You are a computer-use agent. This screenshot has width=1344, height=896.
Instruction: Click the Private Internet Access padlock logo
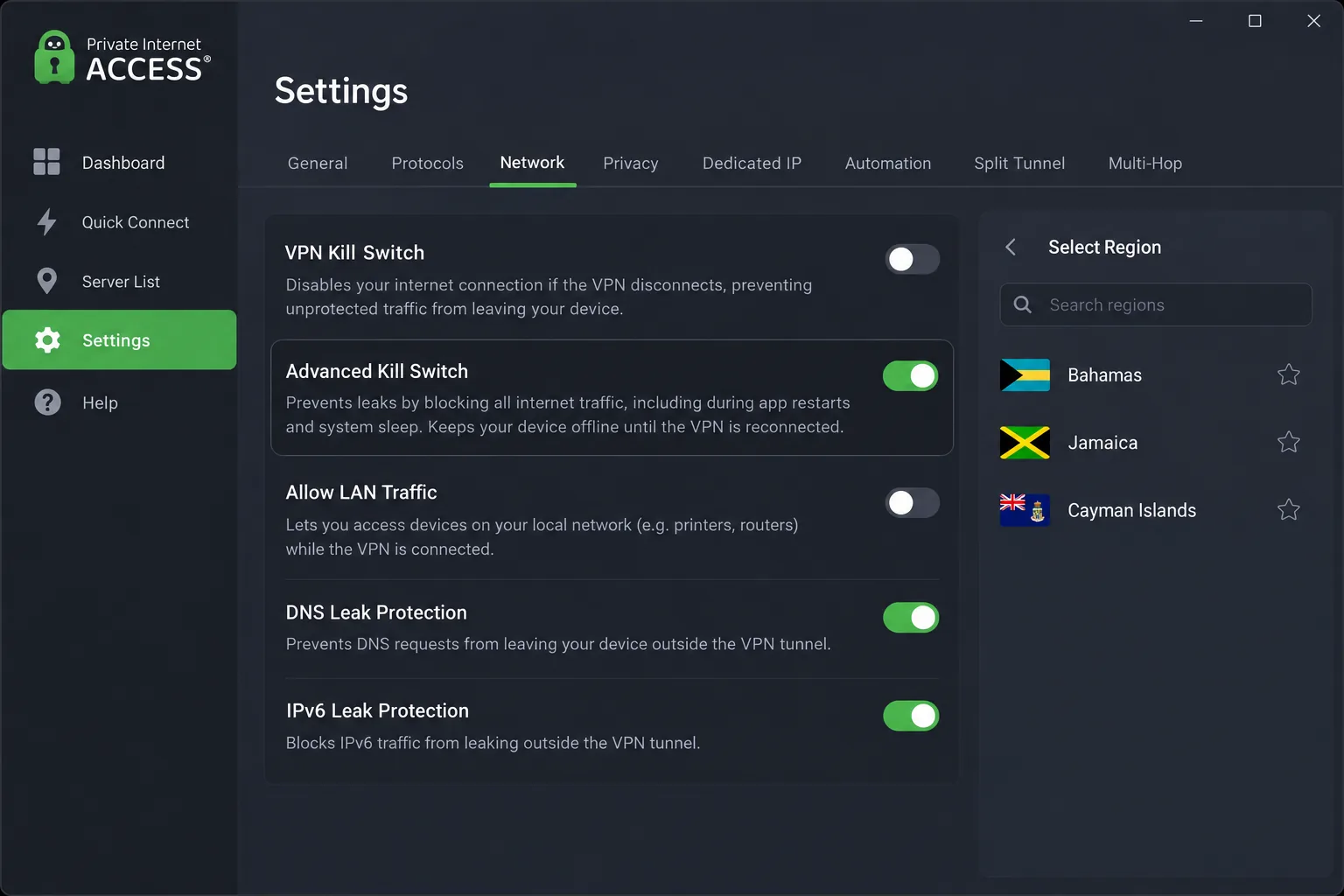point(54,58)
